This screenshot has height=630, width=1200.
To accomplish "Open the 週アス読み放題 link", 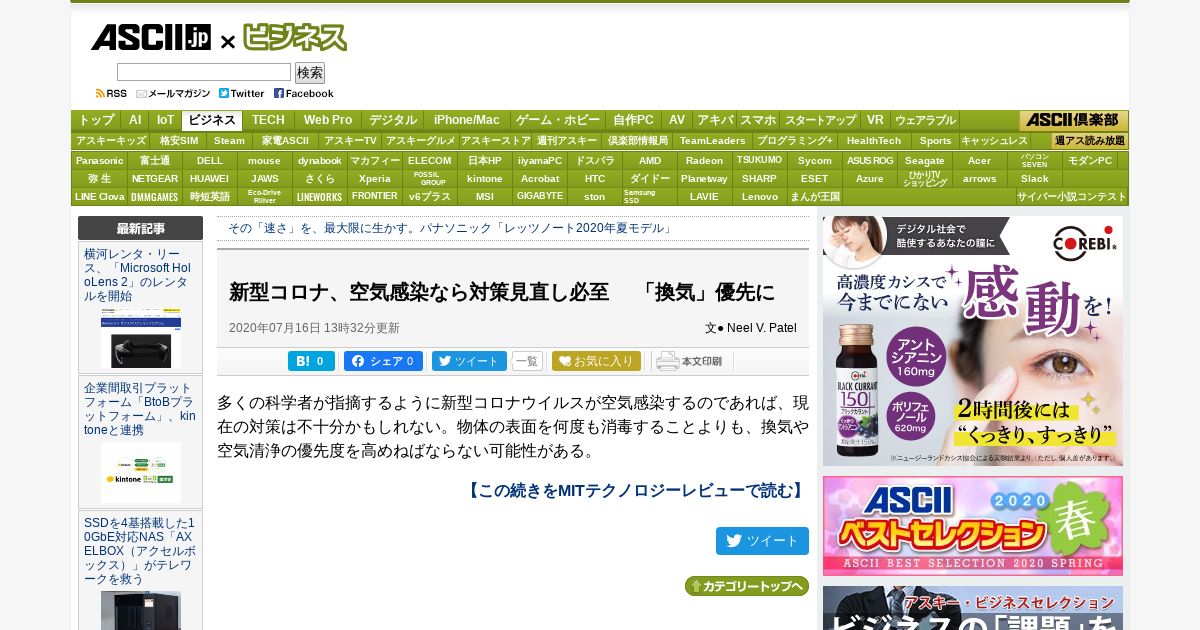I will pos(1090,141).
